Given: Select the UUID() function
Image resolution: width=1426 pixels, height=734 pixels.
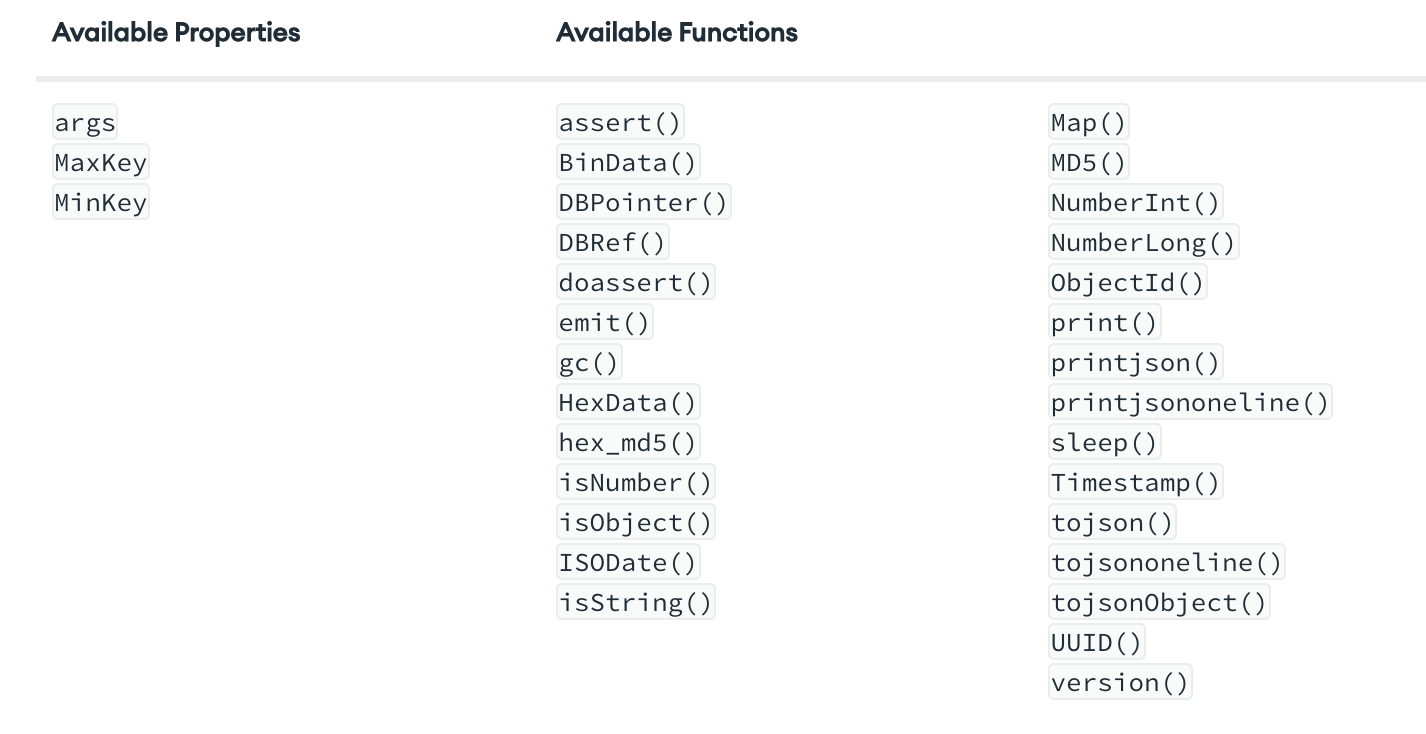Looking at the screenshot, I should (1096, 643).
